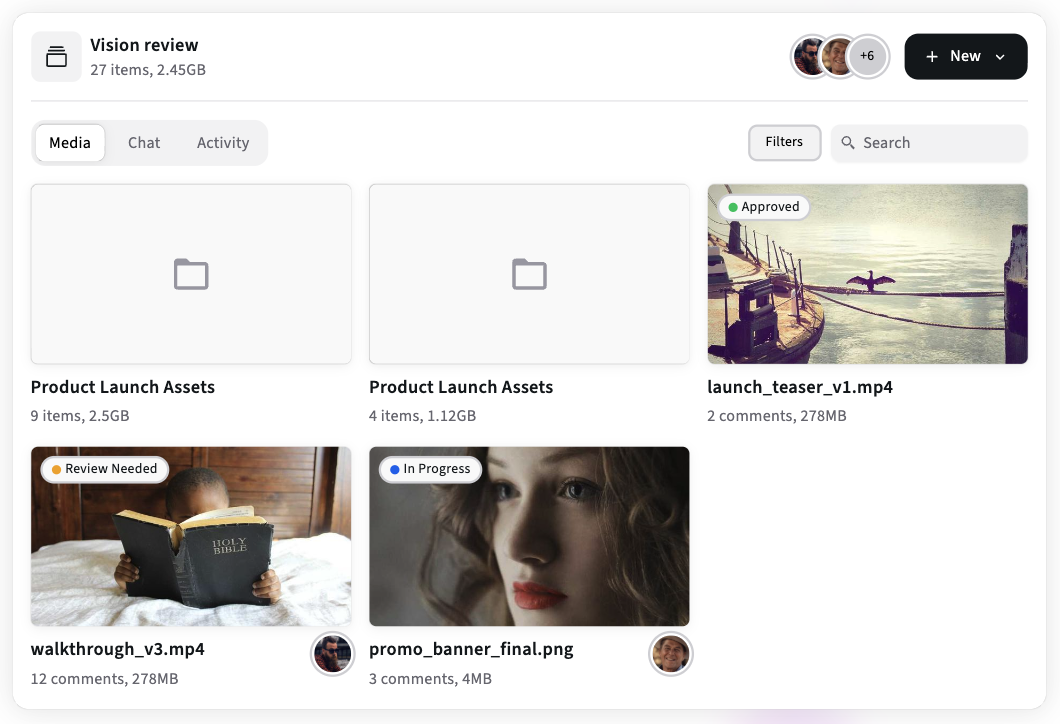Click the '2 comments, 278MB' text
Screen dimensions: 1060x724
777,416
